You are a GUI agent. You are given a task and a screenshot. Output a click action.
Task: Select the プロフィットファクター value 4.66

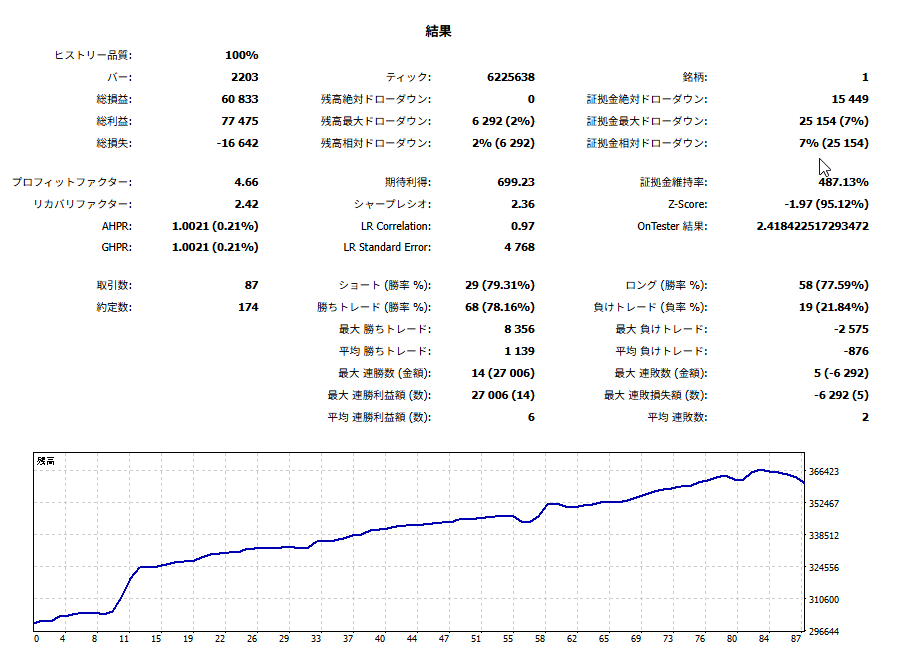click(x=246, y=182)
